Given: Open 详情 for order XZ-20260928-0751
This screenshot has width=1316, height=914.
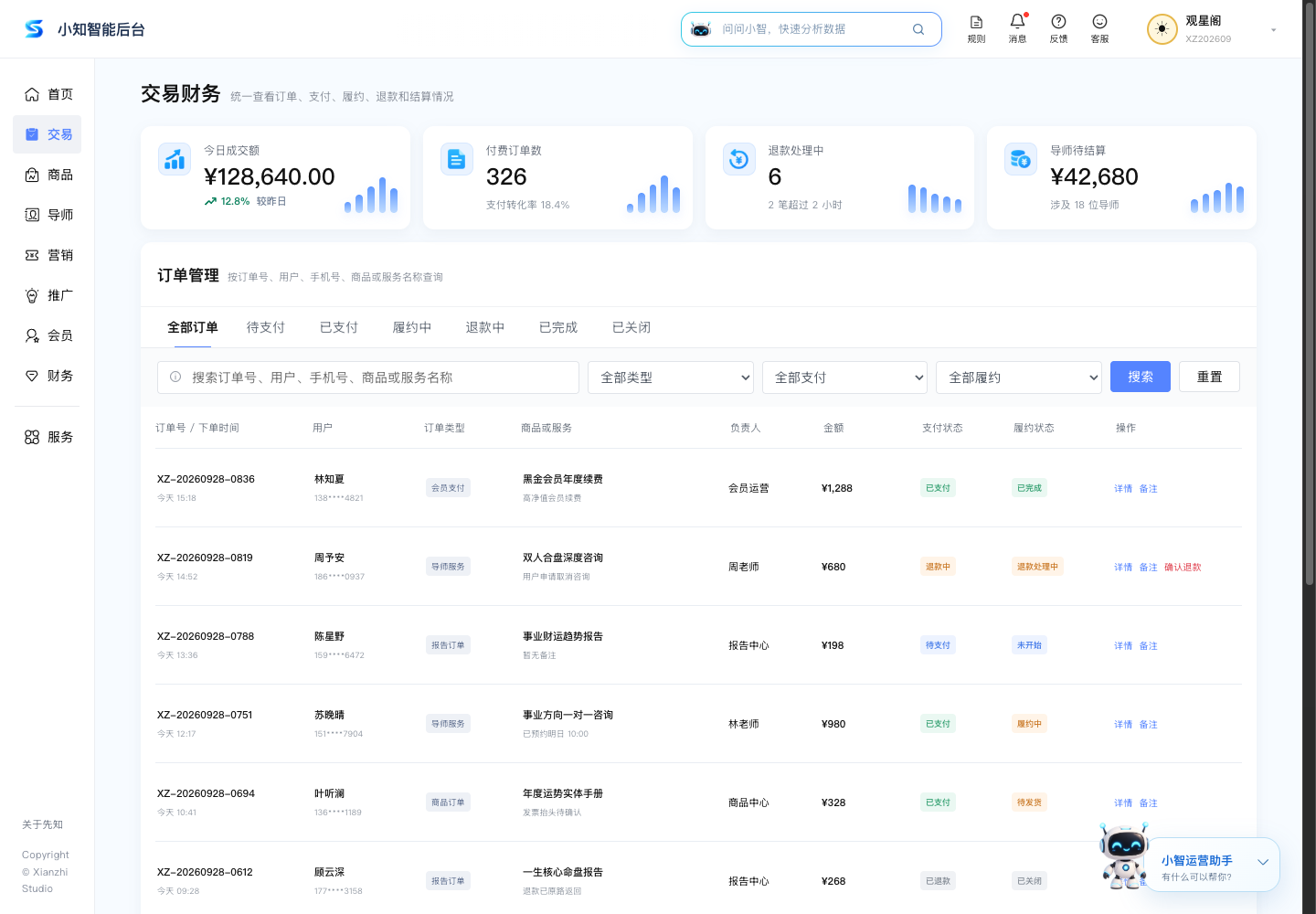Looking at the screenshot, I should pyautogui.click(x=1123, y=724).
